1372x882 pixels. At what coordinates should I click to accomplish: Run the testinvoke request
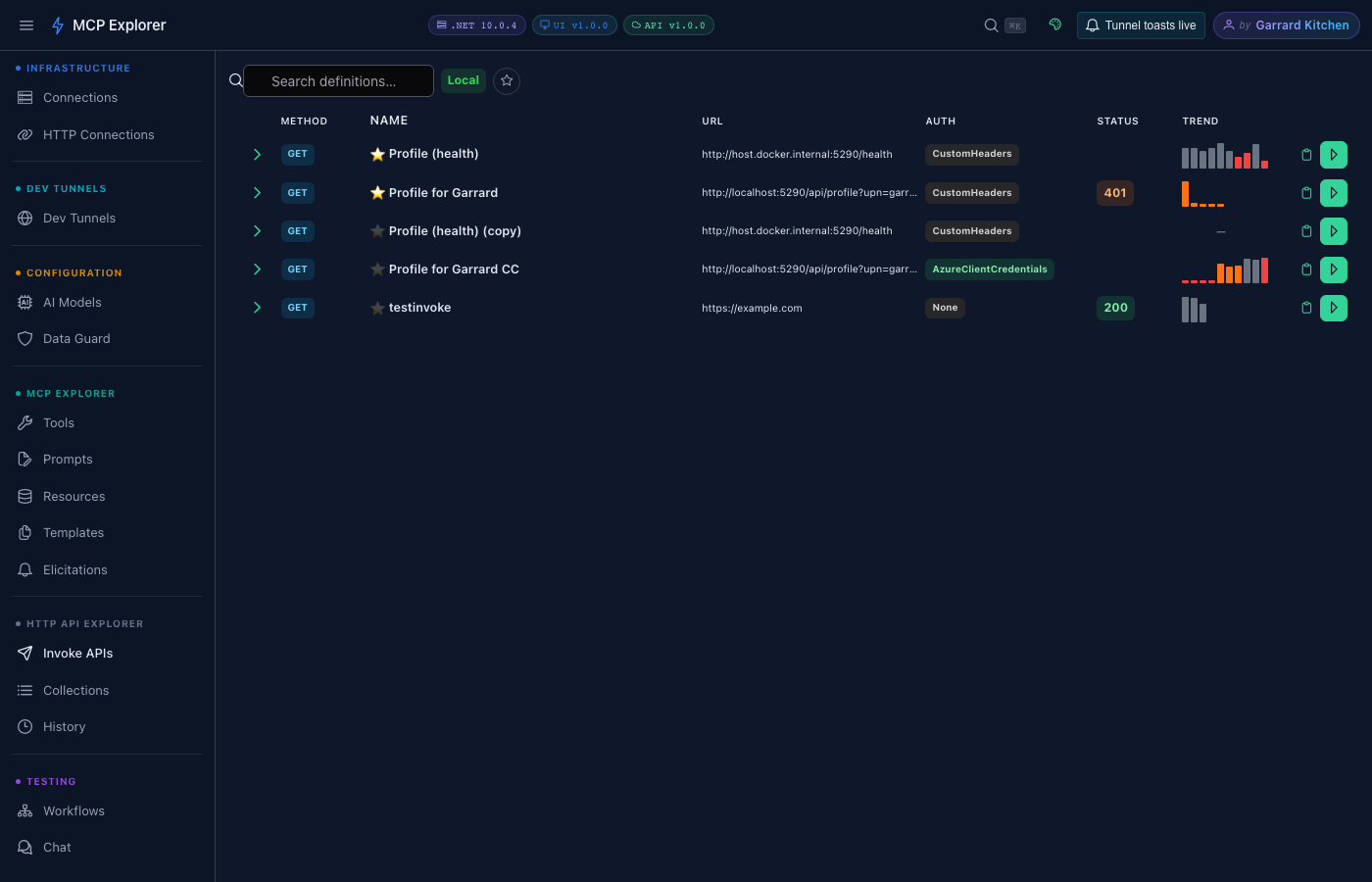pyautogui.click(x=1334, y=308)
